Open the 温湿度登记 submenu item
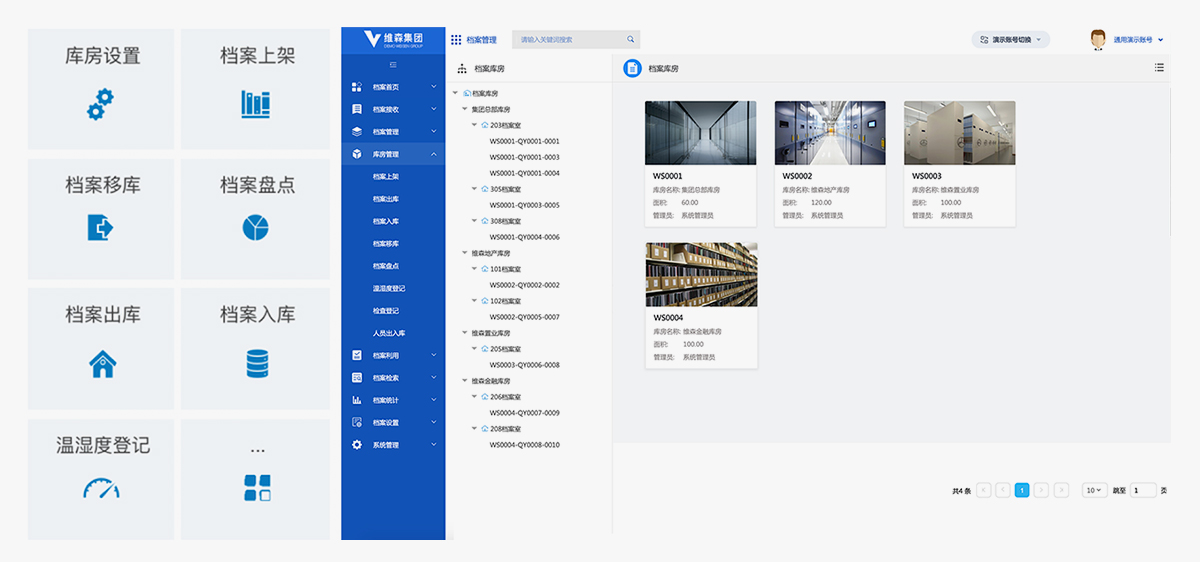 [389, 288]
